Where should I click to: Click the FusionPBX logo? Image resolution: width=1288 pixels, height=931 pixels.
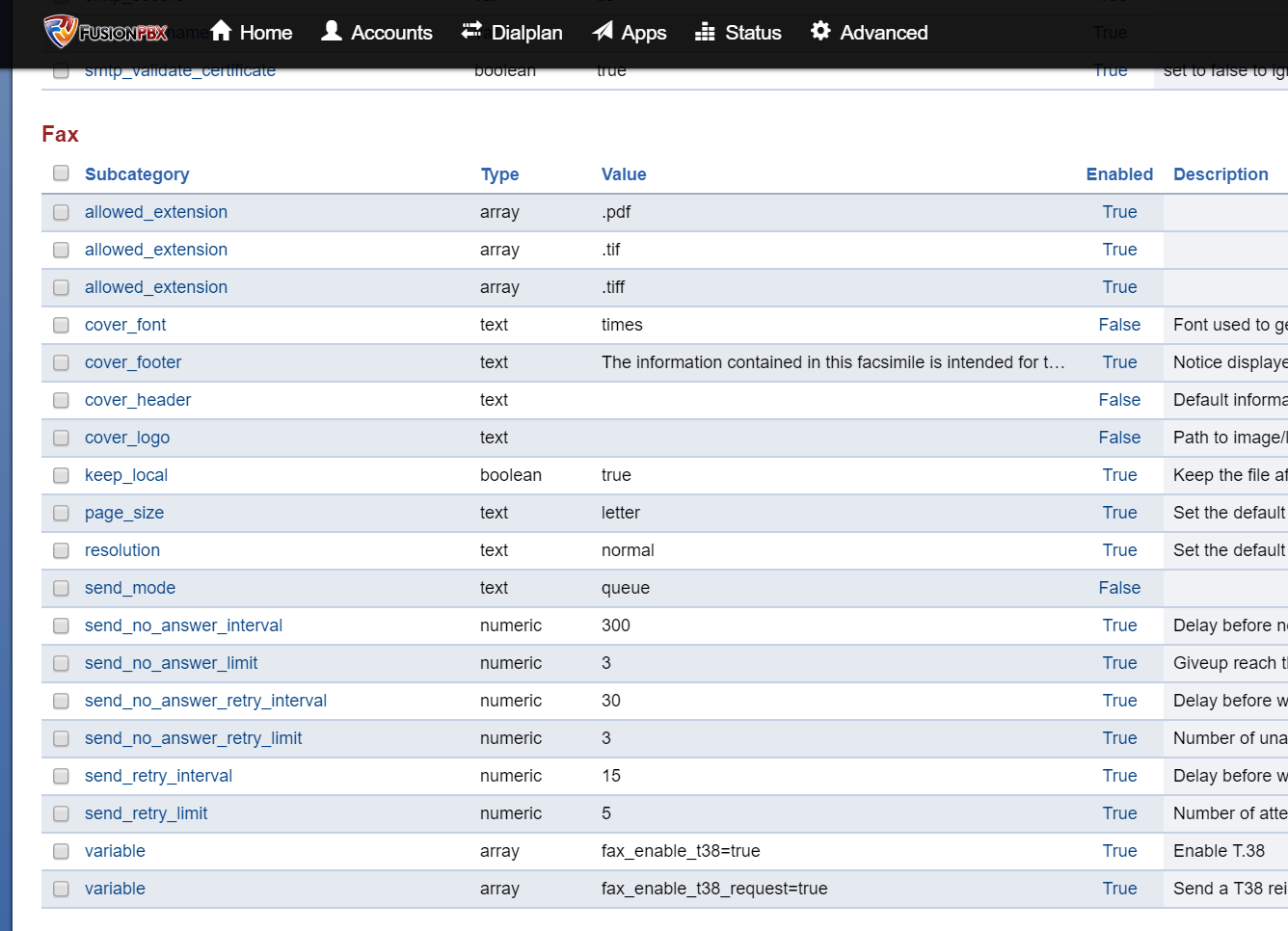[x=105, y=32]
